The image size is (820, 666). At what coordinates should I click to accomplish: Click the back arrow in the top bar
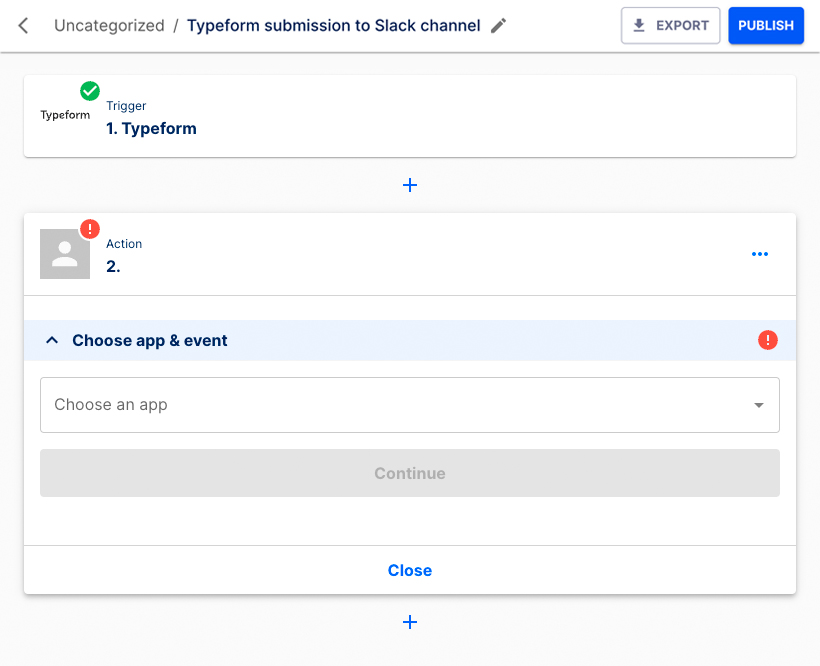[x=22, y=25]
